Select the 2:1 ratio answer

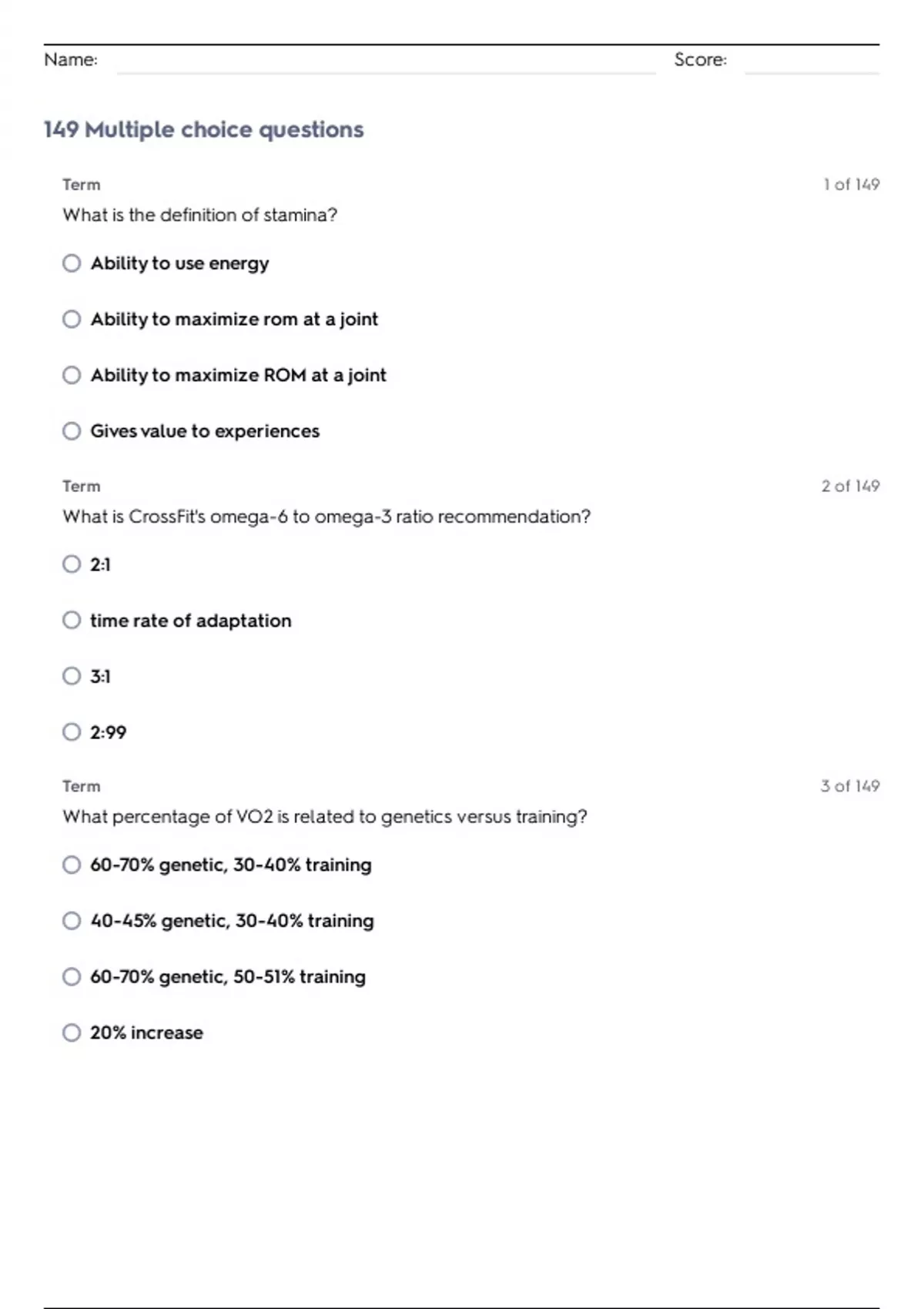pos(72,564)
